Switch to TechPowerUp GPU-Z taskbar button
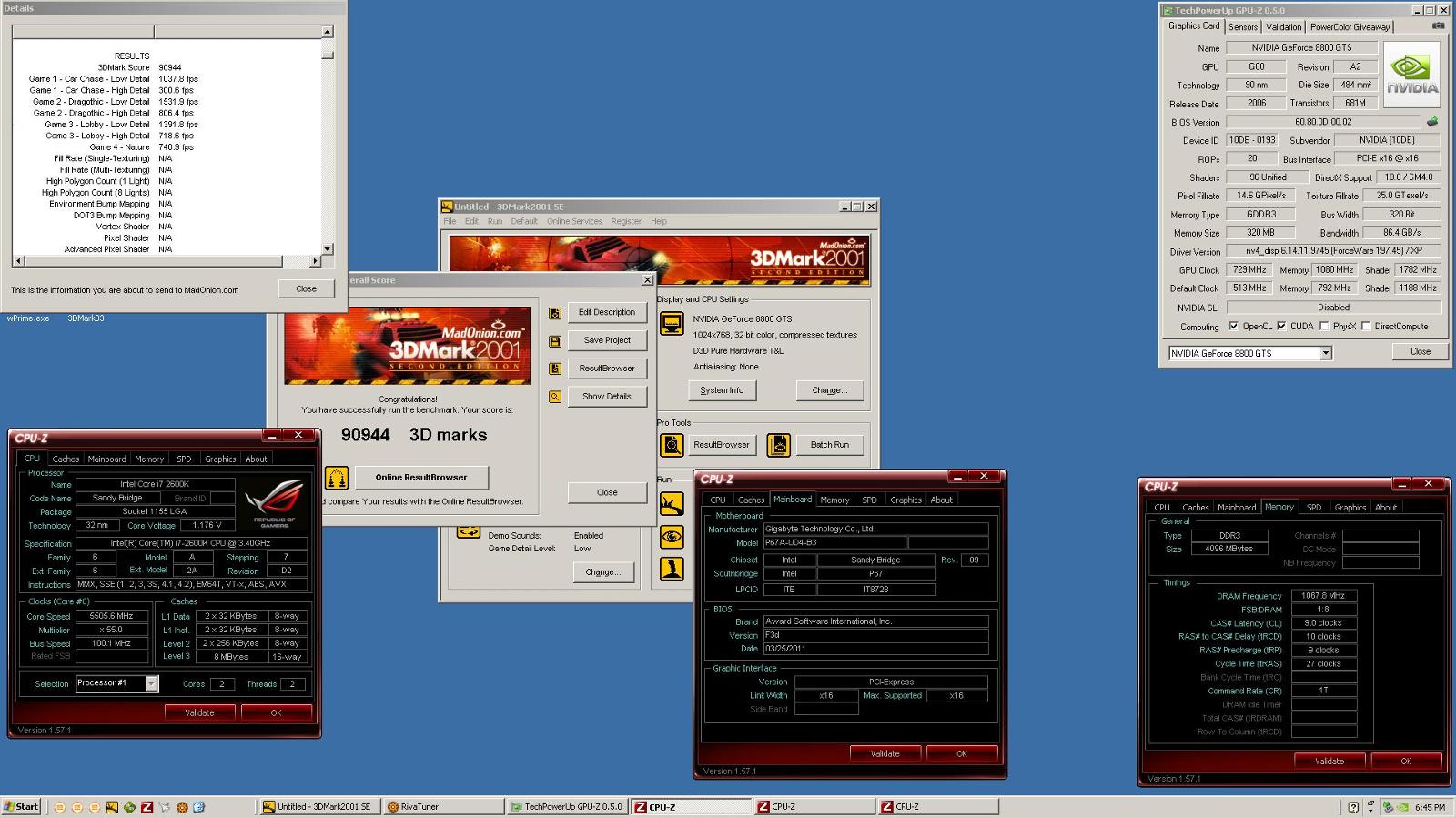 [566, 807]
